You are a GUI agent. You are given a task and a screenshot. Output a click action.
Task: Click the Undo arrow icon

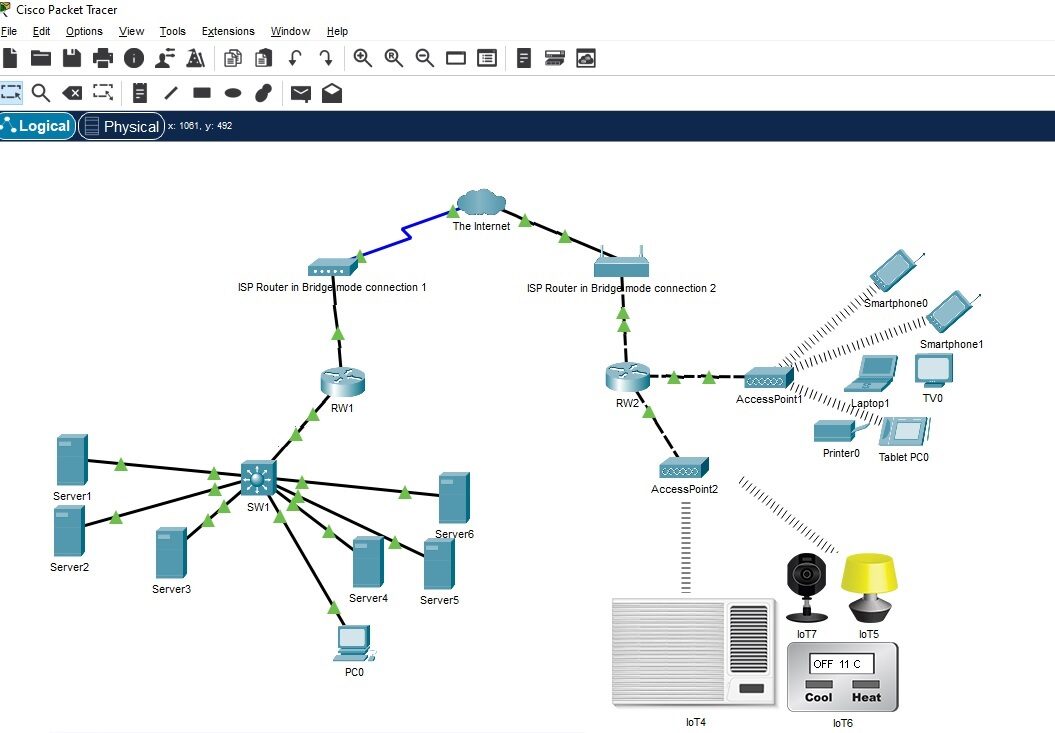(x=295, y=58)
